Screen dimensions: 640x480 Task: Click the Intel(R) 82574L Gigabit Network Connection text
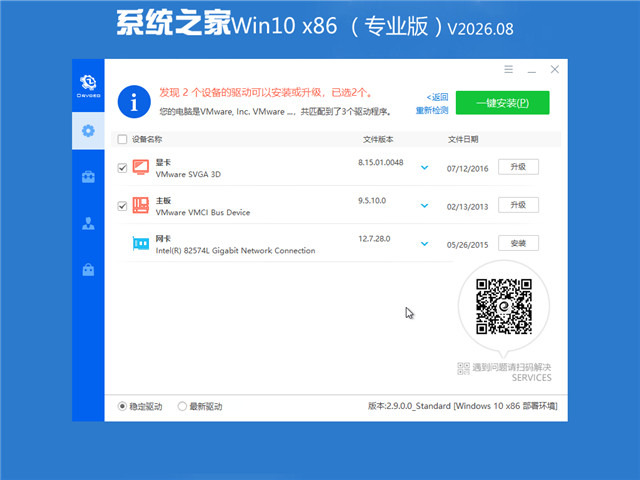pos(236,251)
